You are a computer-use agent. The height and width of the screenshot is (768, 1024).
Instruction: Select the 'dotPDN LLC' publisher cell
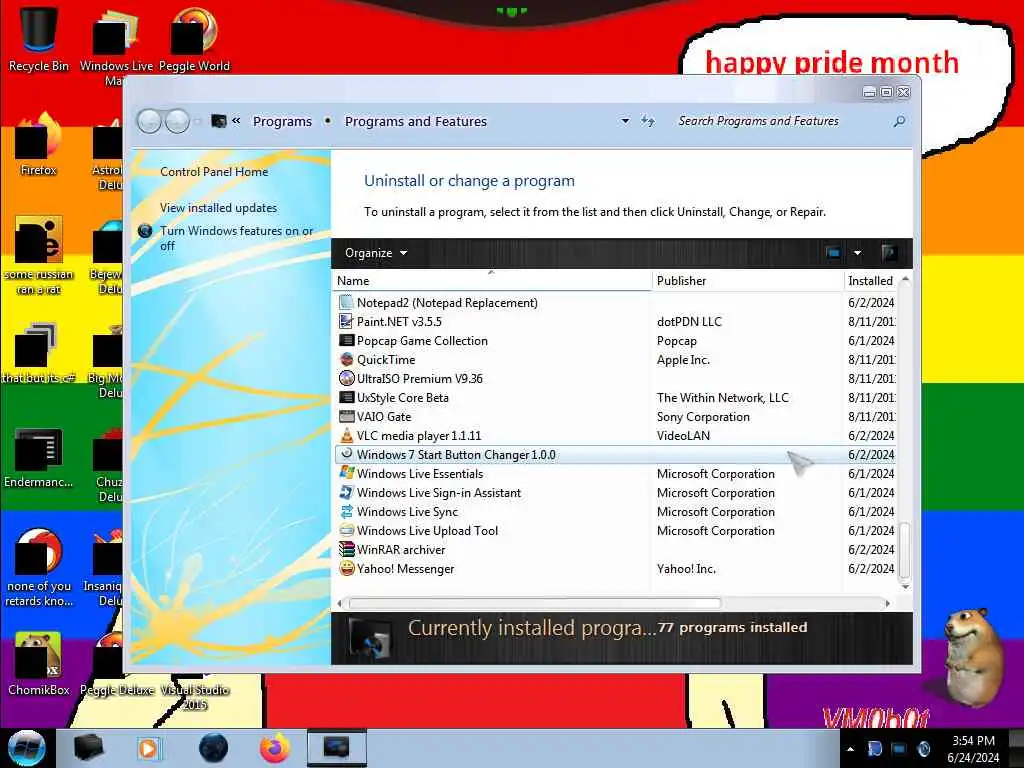click(689, 322)
